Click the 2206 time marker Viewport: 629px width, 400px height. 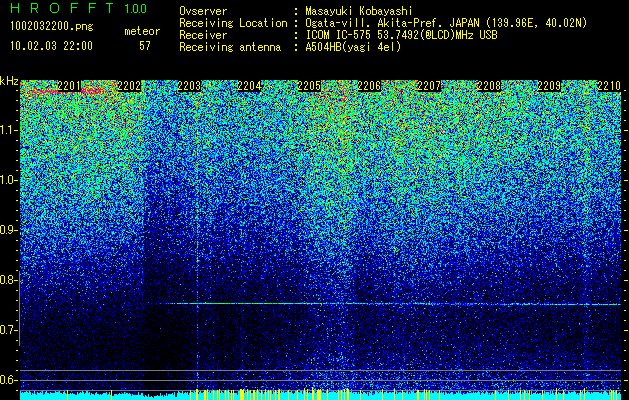[369, 86]
